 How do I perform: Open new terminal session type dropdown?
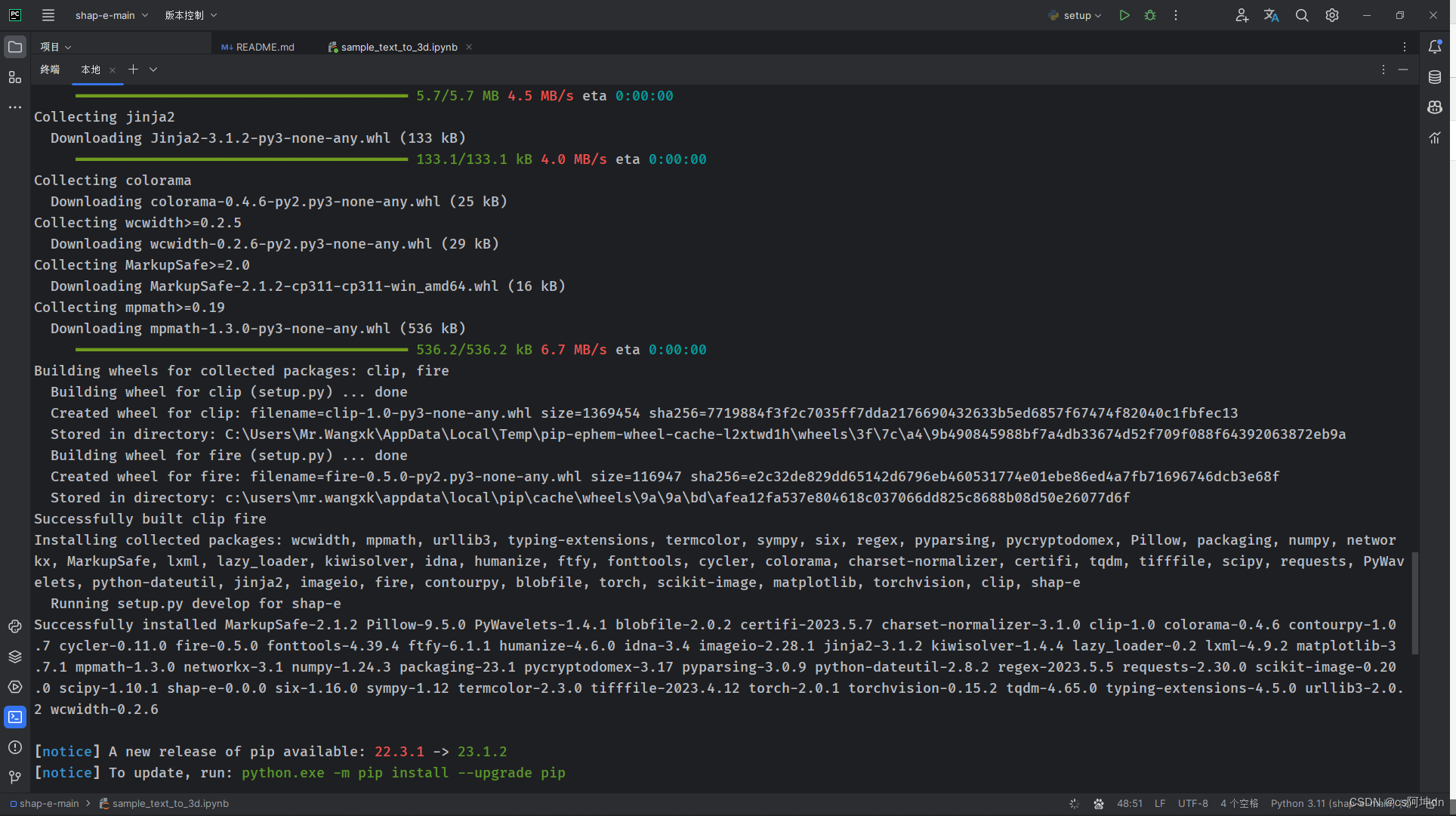tap(153, 70)
